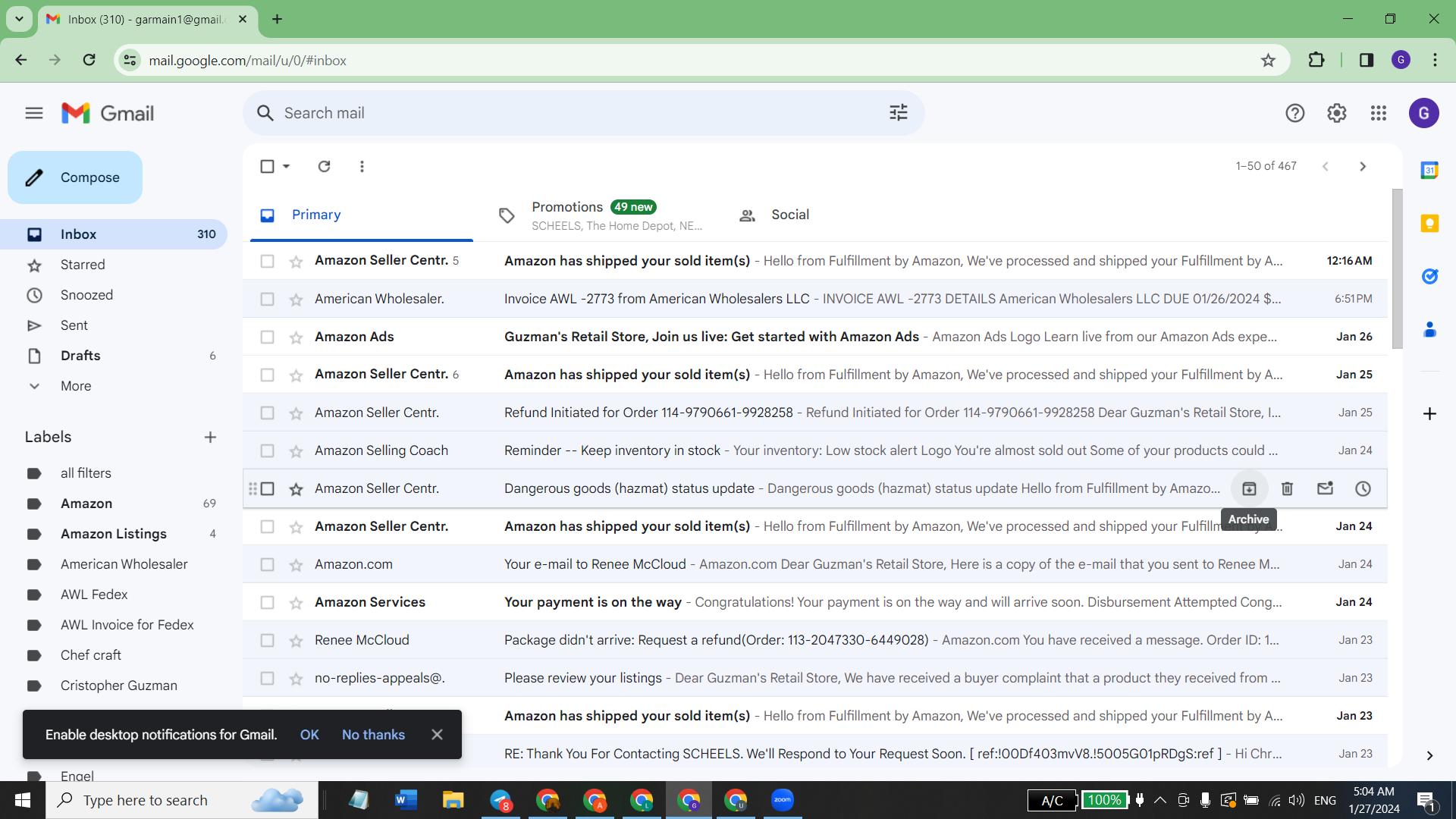Open Gmail settings gear

coord(1337,113)
